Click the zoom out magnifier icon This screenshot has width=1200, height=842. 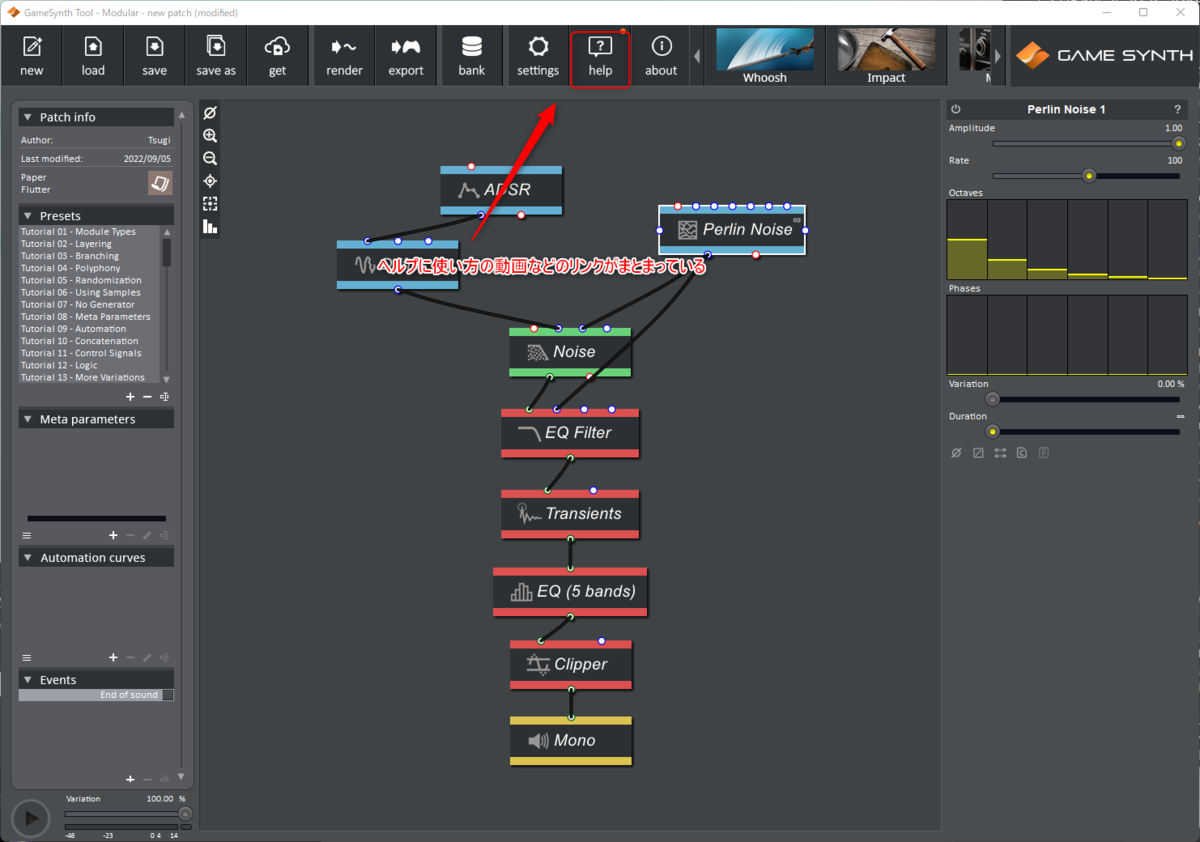(x=210, y=158)
